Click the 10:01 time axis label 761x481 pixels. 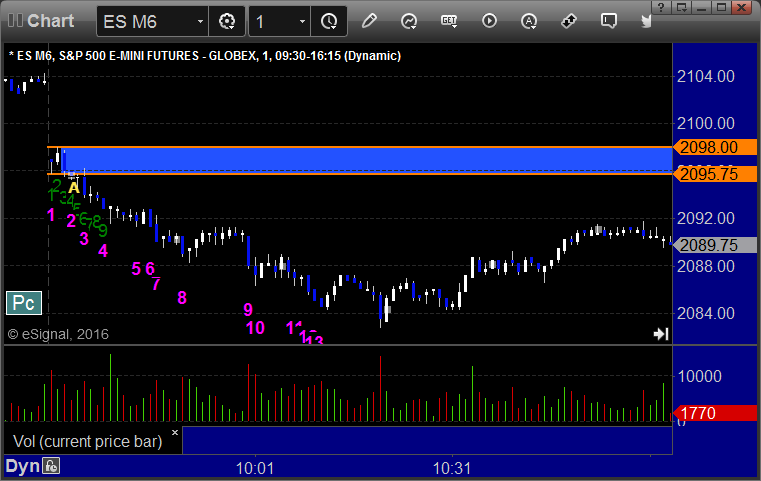click(255, 468)
